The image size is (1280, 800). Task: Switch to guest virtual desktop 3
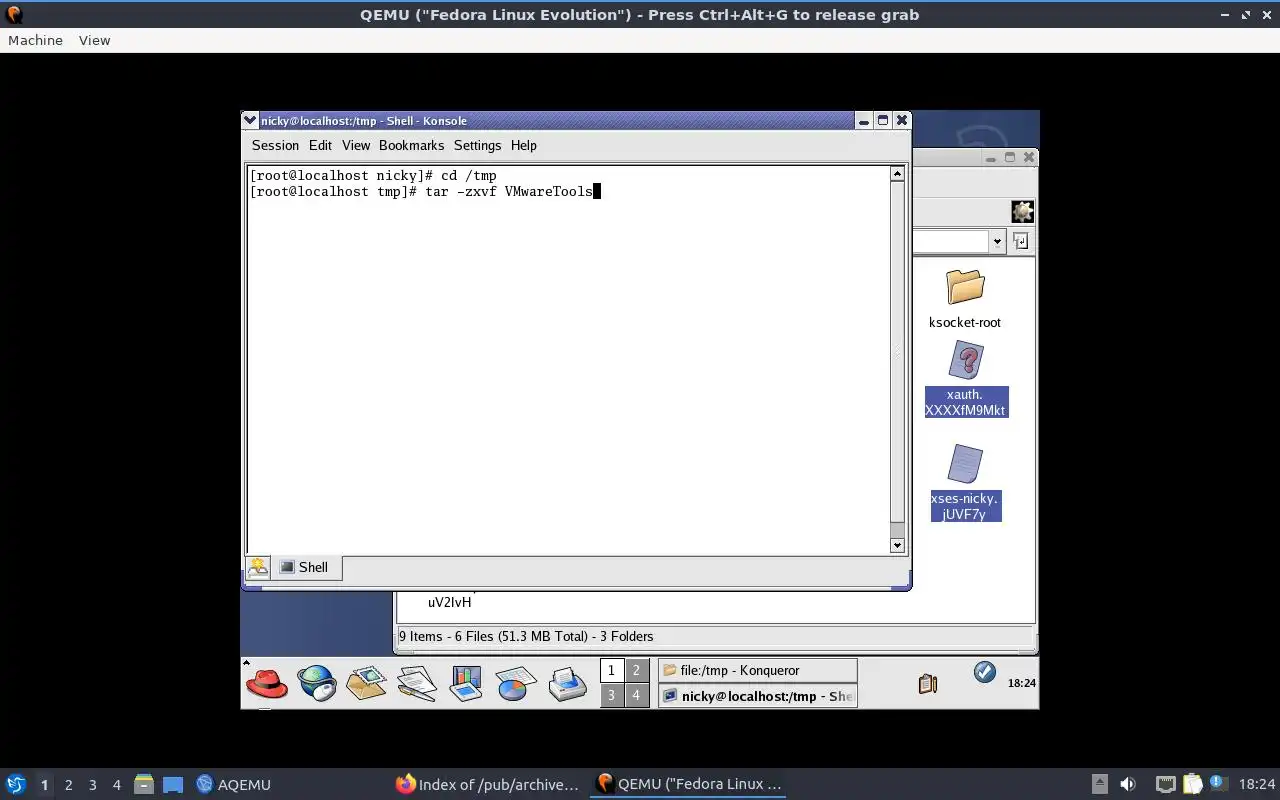pyautogui.click(x=611, y=695)
